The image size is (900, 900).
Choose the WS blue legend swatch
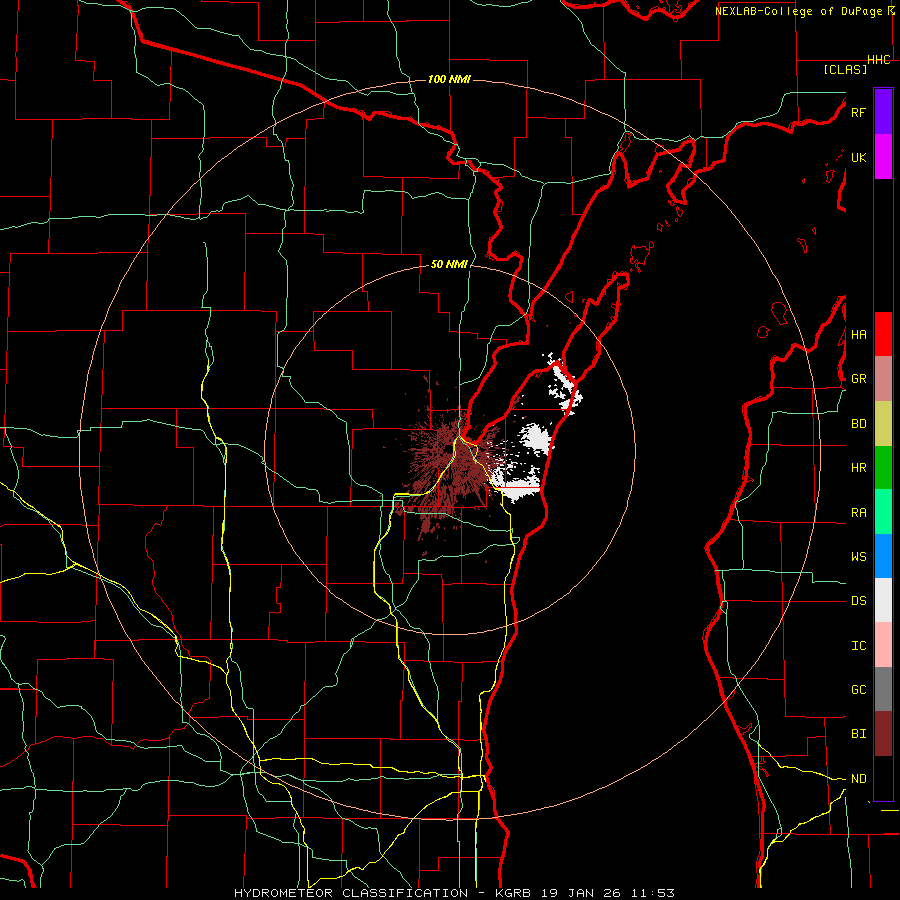pos(883,556)
